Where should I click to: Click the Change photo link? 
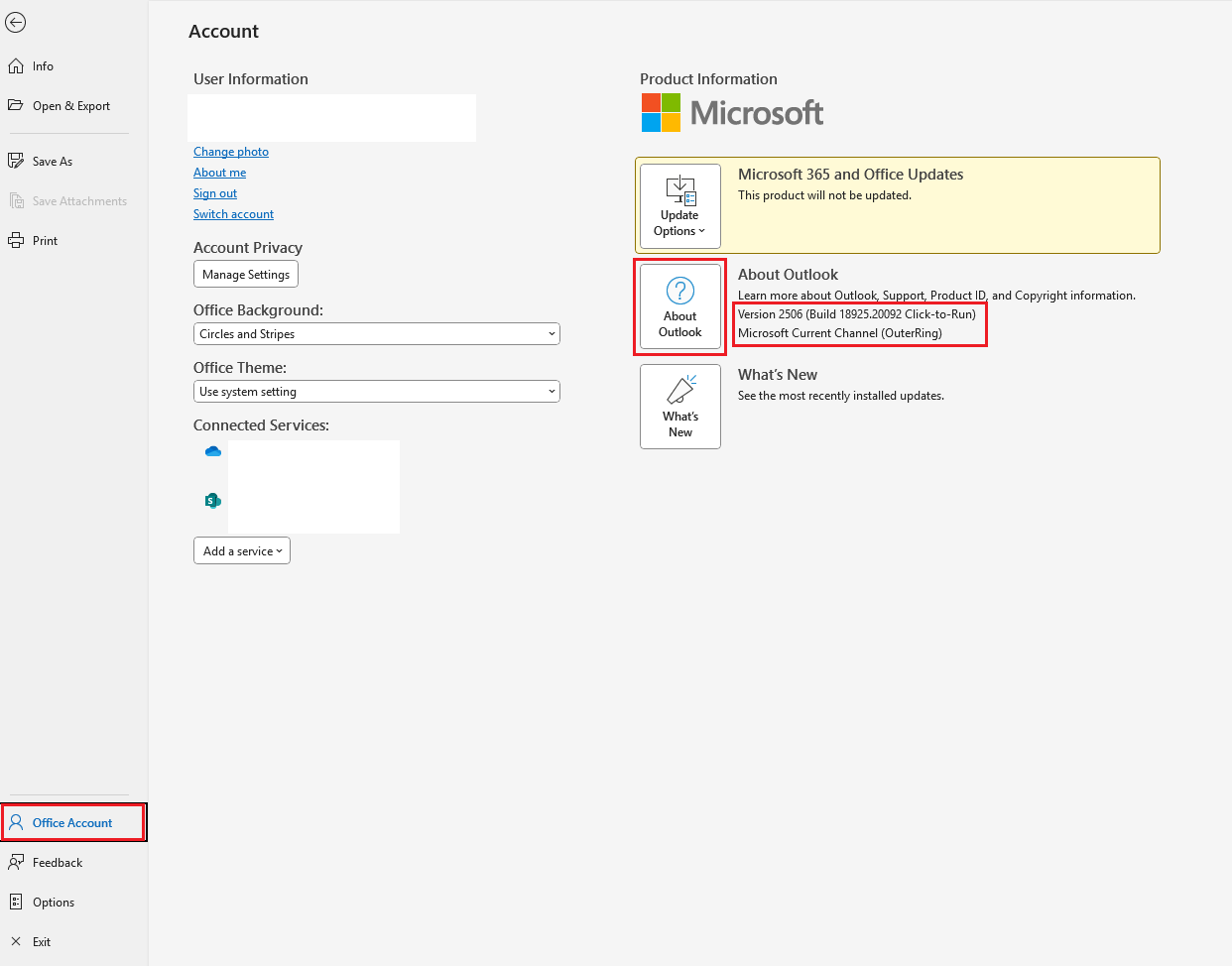(231, 152)
